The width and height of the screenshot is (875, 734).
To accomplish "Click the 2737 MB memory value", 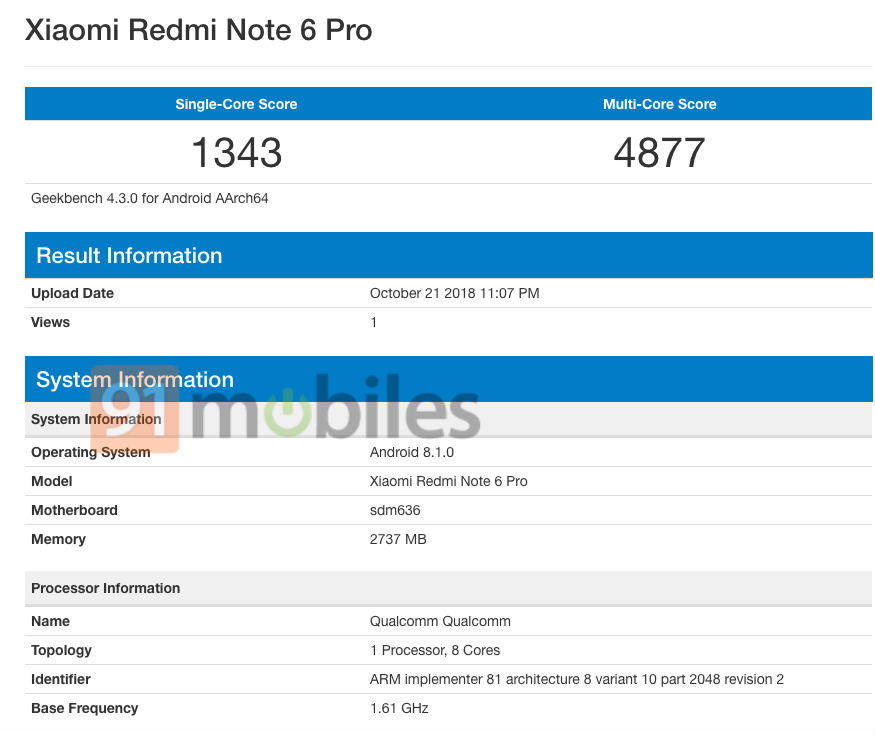I will coord(398,539).
